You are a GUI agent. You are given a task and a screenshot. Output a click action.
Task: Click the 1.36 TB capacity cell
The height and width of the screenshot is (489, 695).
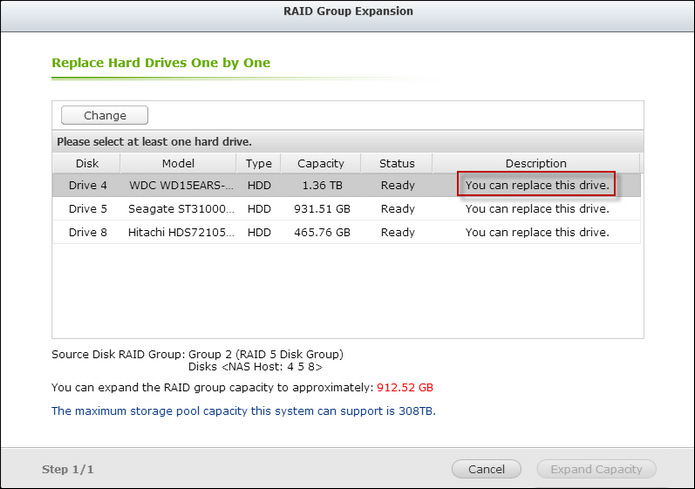tap(322, 185)
